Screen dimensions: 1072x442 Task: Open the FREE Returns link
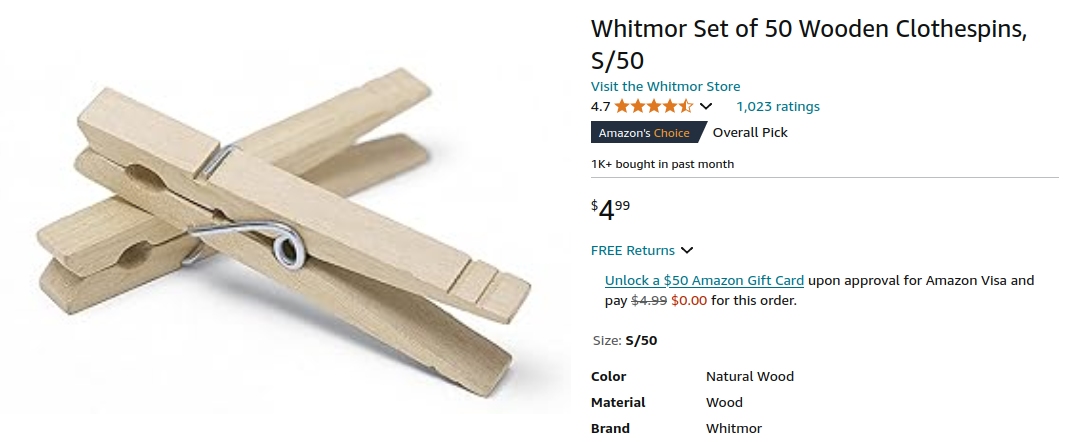pos(632,250)
